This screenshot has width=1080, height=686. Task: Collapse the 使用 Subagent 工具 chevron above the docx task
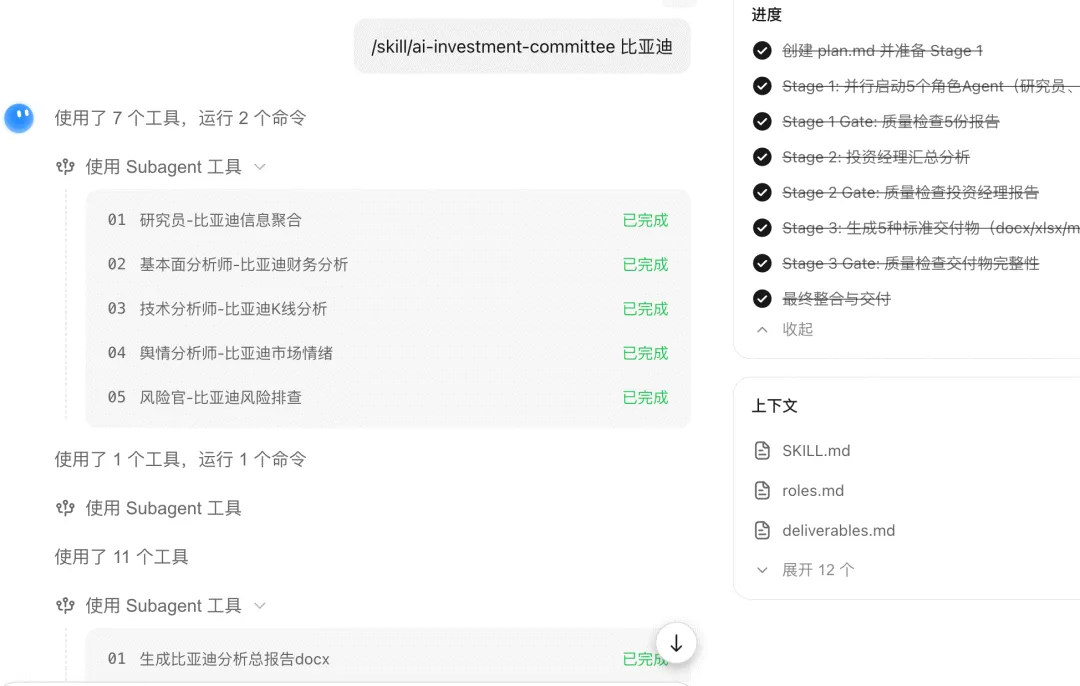click(x=260, y=605)
